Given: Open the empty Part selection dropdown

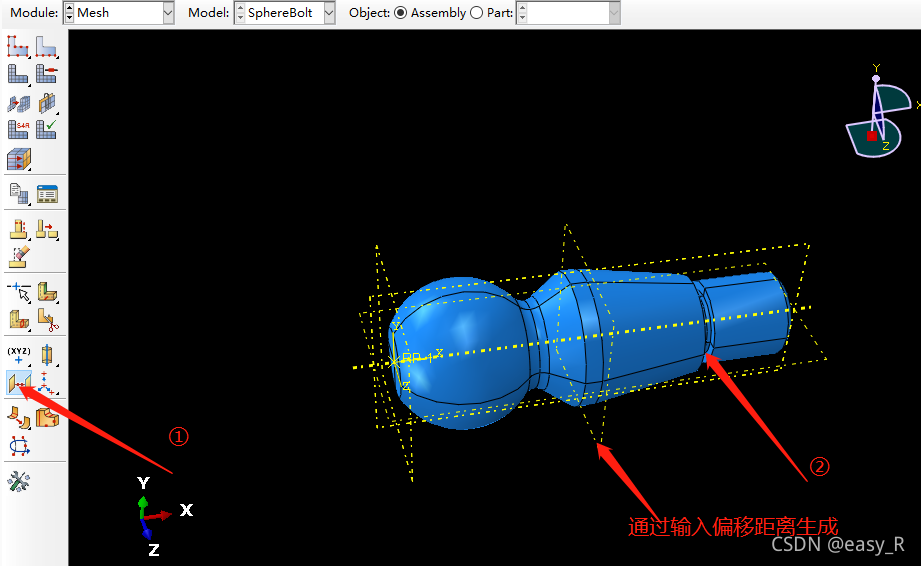Looking at the screenshot, I should point(613,13).
